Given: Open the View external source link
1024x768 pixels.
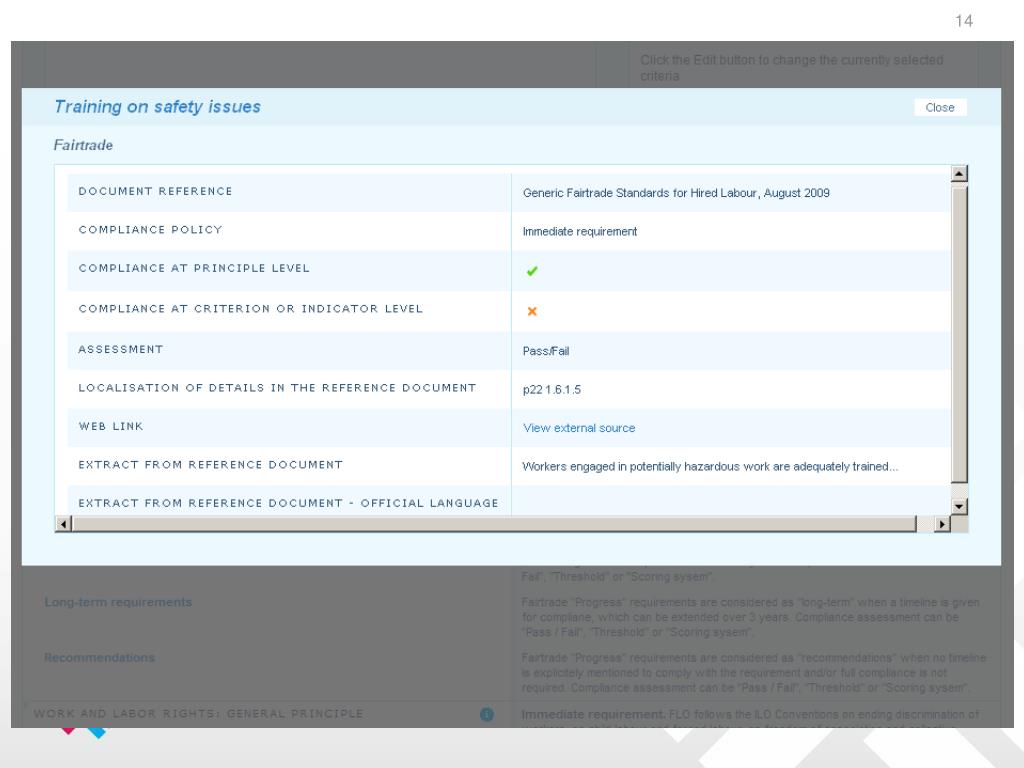Looking at the screenshot, I should click(579, 428).
